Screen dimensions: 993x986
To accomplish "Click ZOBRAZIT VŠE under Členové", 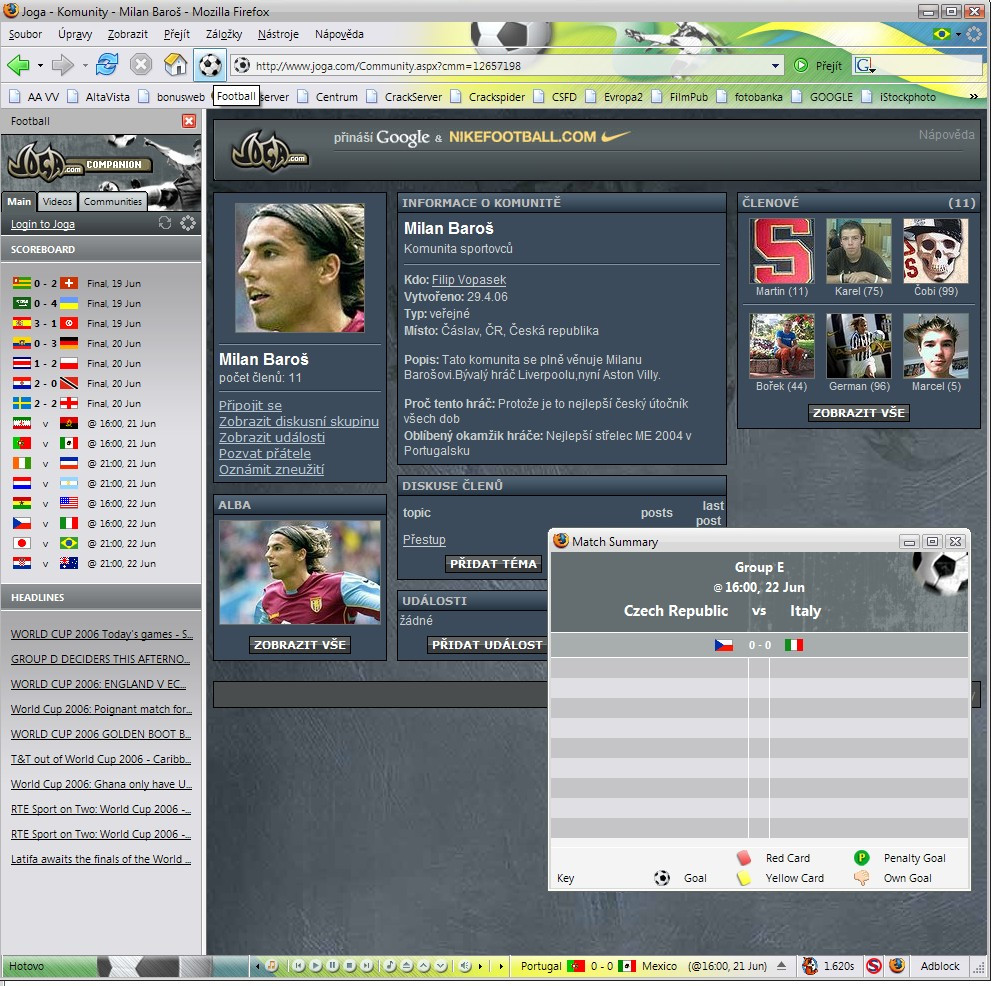I will coord(859,412).
